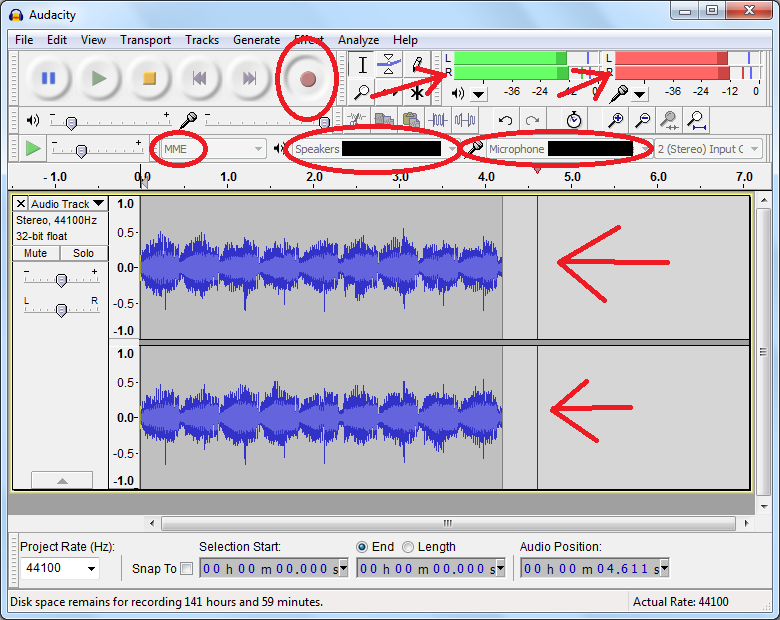
Task: Open the File menu
Action: pos(24,40)
